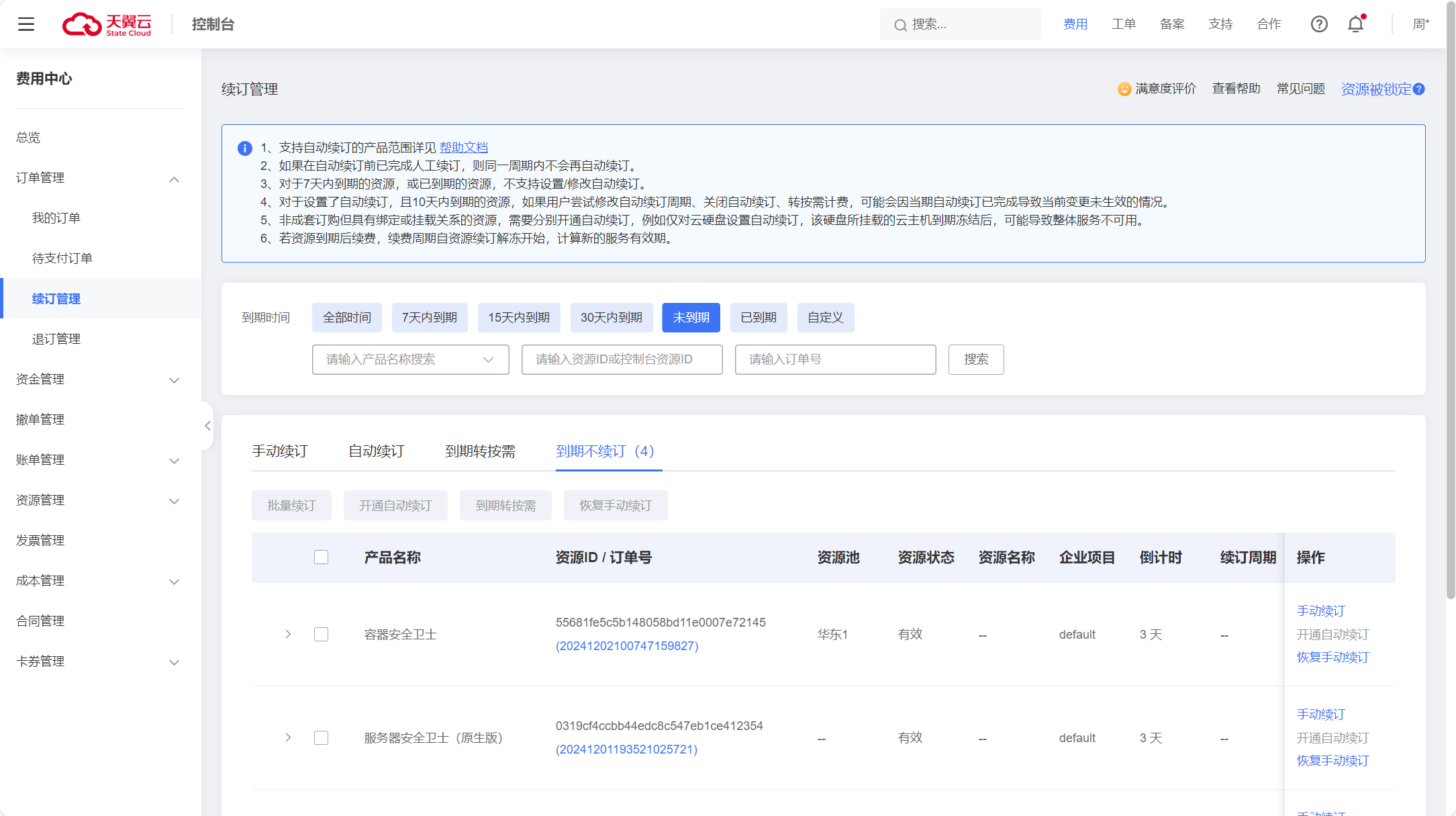The height and width of the screenshot is (816, 1456).
Task: Click the State Cloud logo
Action: [107, 24]
